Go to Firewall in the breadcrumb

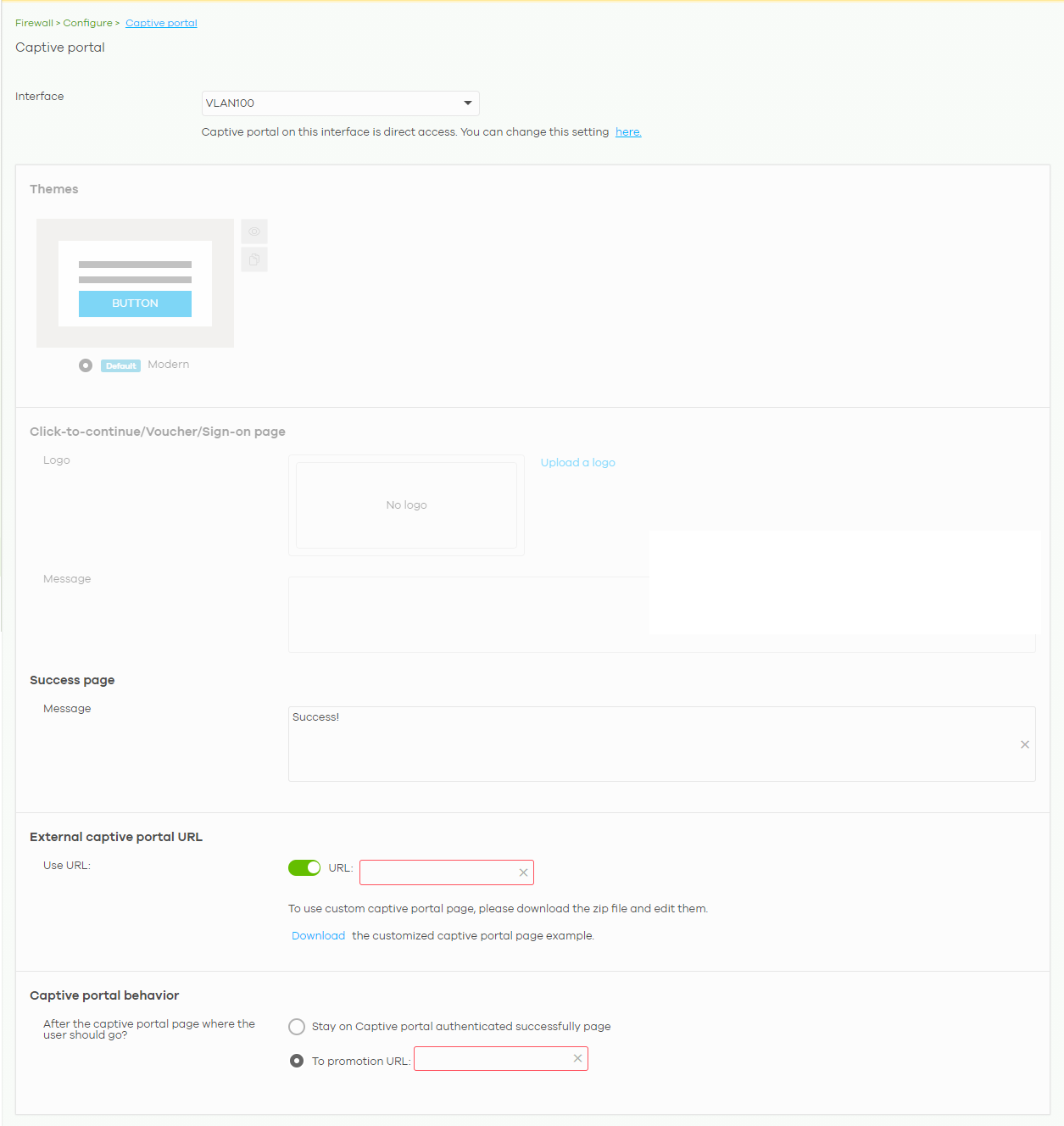point(34,23)
